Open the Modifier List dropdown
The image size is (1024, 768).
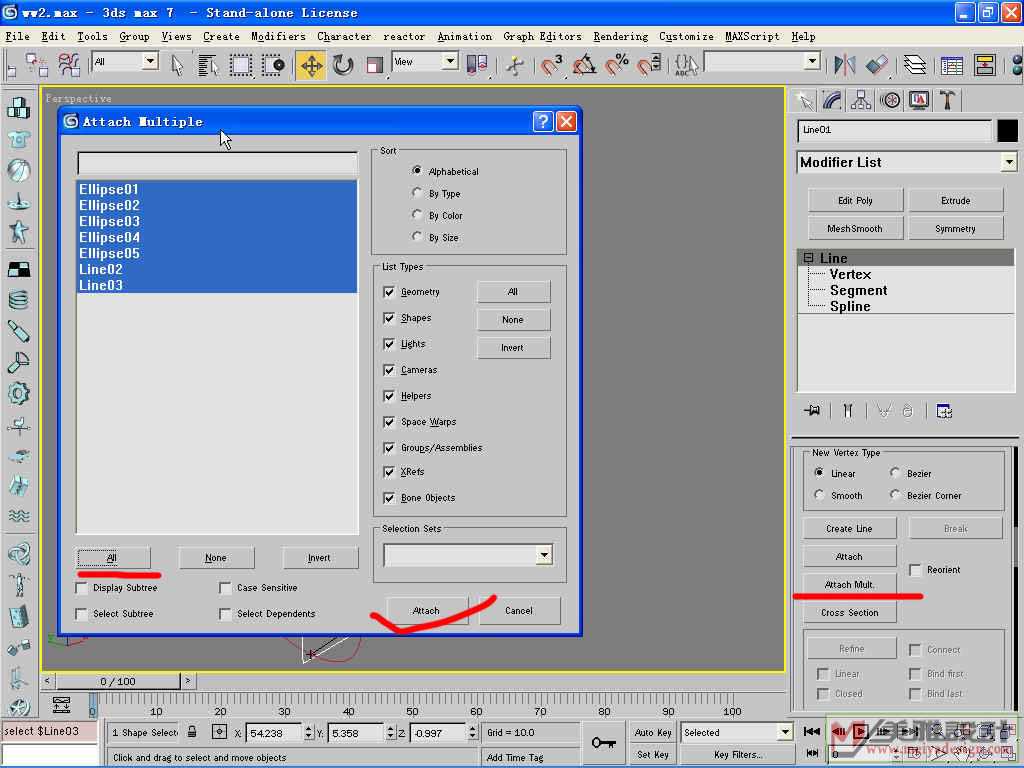(x=1009, y=162)
